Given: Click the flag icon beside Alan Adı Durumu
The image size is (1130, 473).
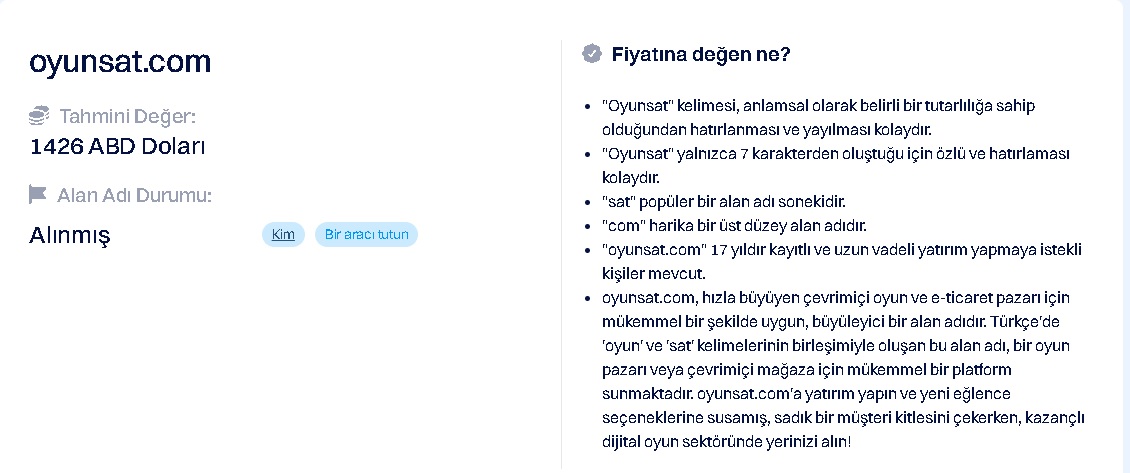Looking at the screenshot, I should 37,195.
